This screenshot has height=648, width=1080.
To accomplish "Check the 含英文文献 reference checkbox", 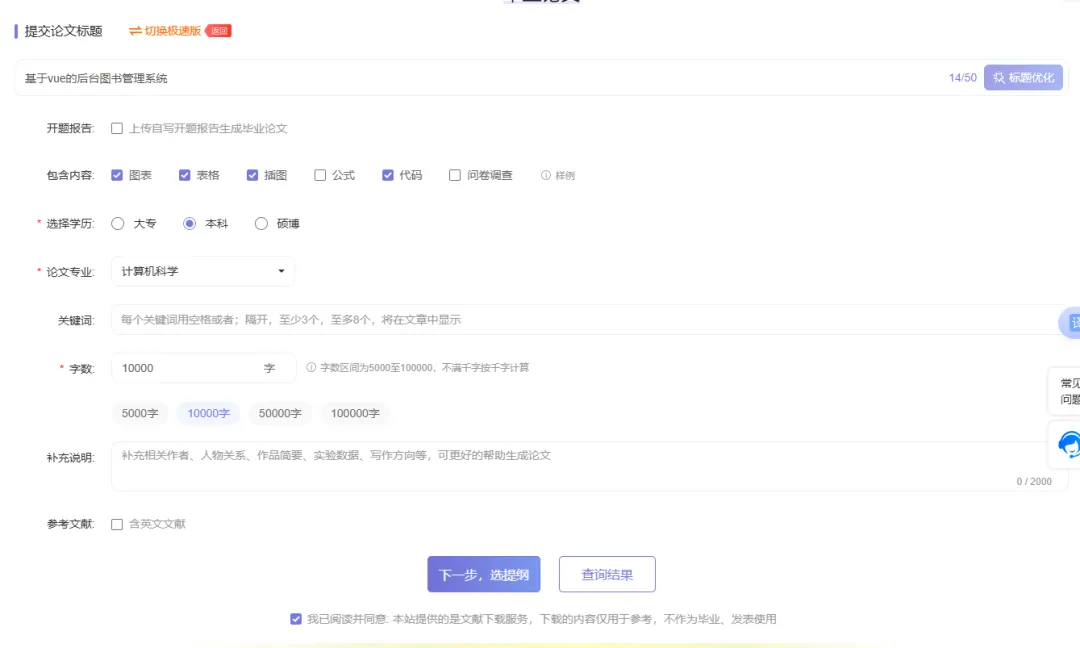I will (117, 524).
